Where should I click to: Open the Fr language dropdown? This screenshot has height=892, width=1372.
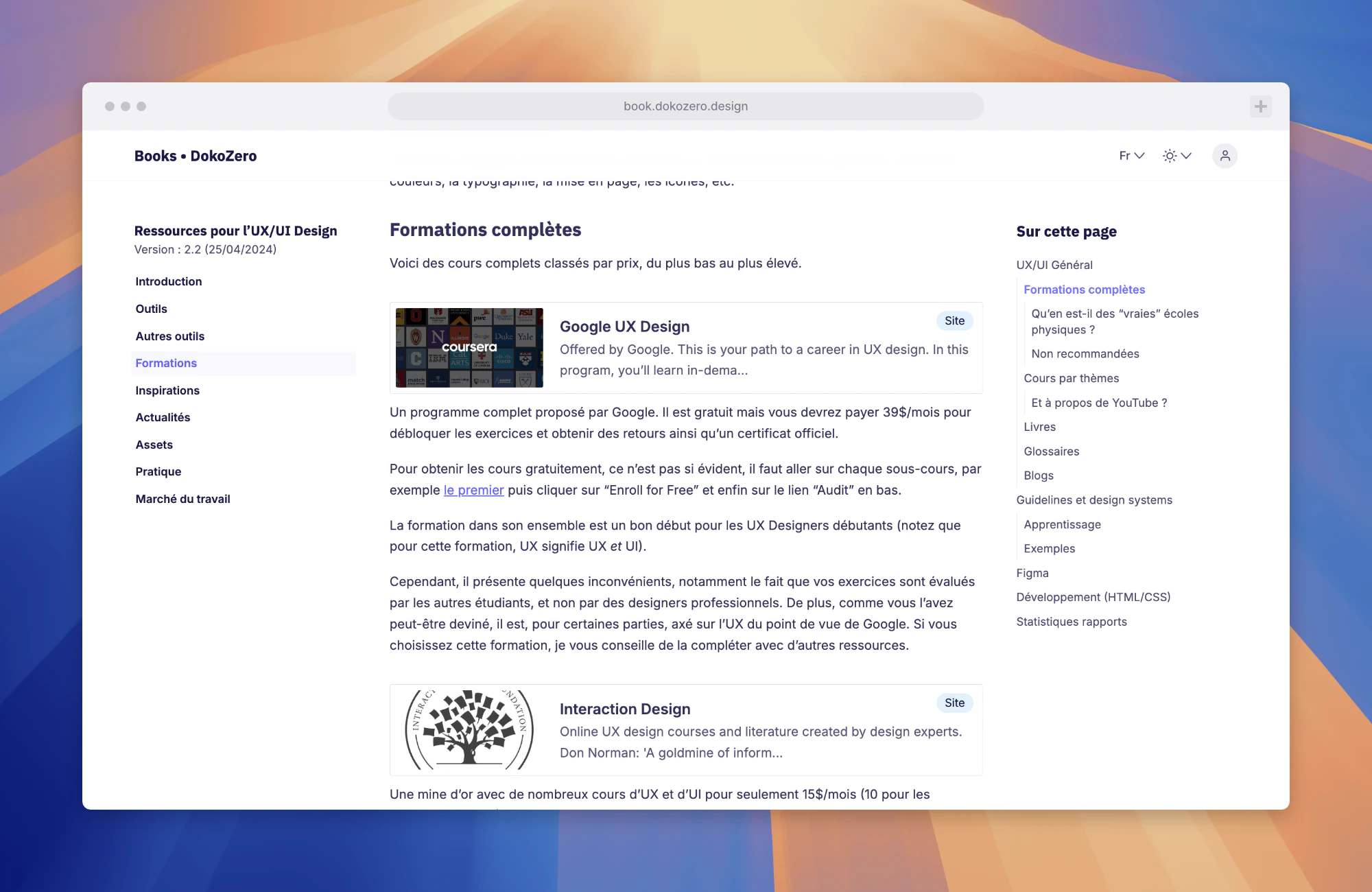coord(1131,156)
